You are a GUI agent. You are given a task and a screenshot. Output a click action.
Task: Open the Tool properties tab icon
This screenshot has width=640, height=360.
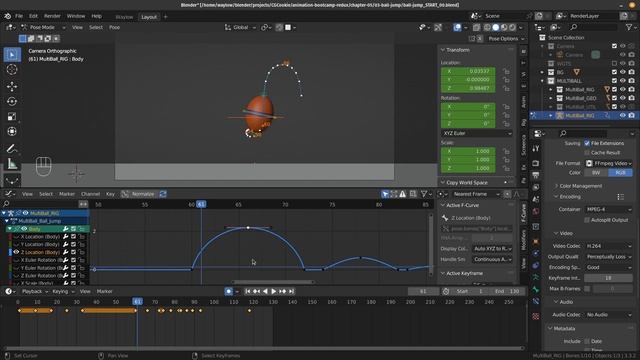536,149
